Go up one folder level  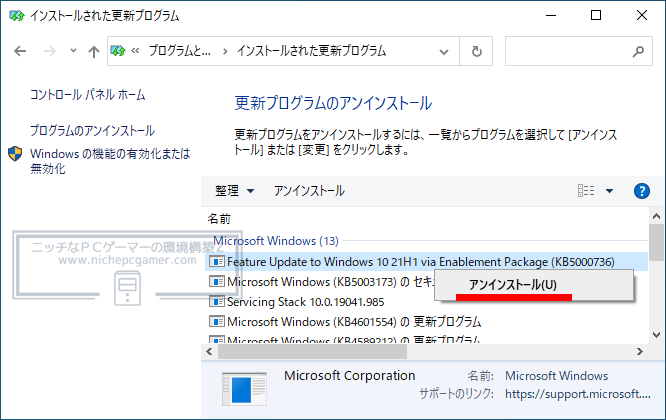point(93,52)
